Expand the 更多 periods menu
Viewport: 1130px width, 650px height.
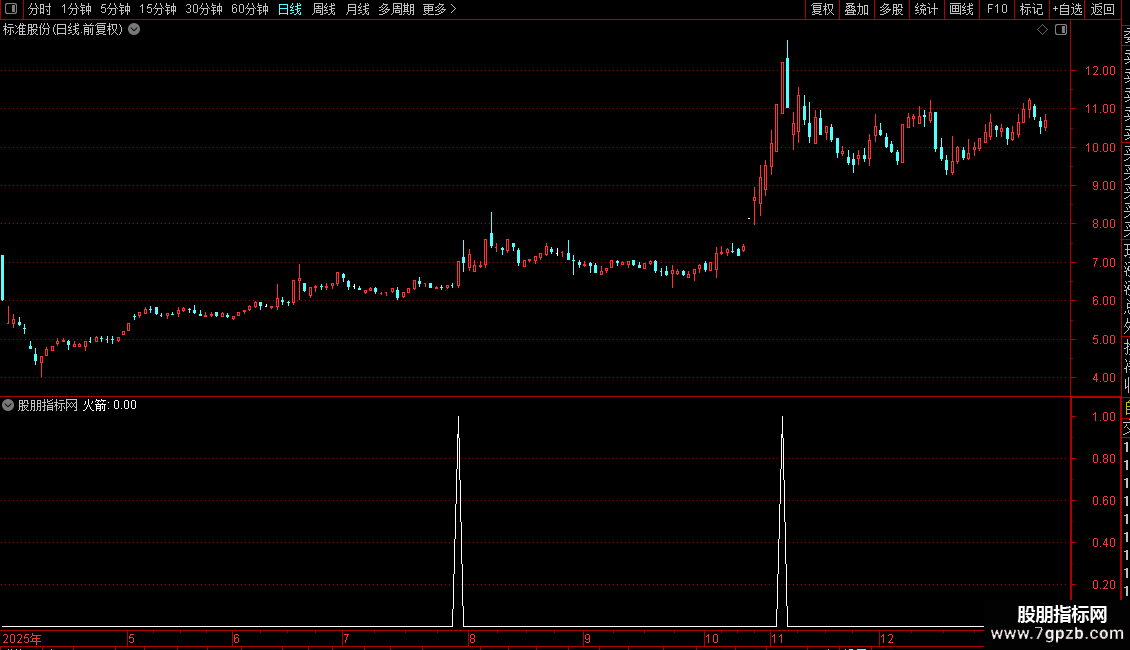tap(440, 9)
